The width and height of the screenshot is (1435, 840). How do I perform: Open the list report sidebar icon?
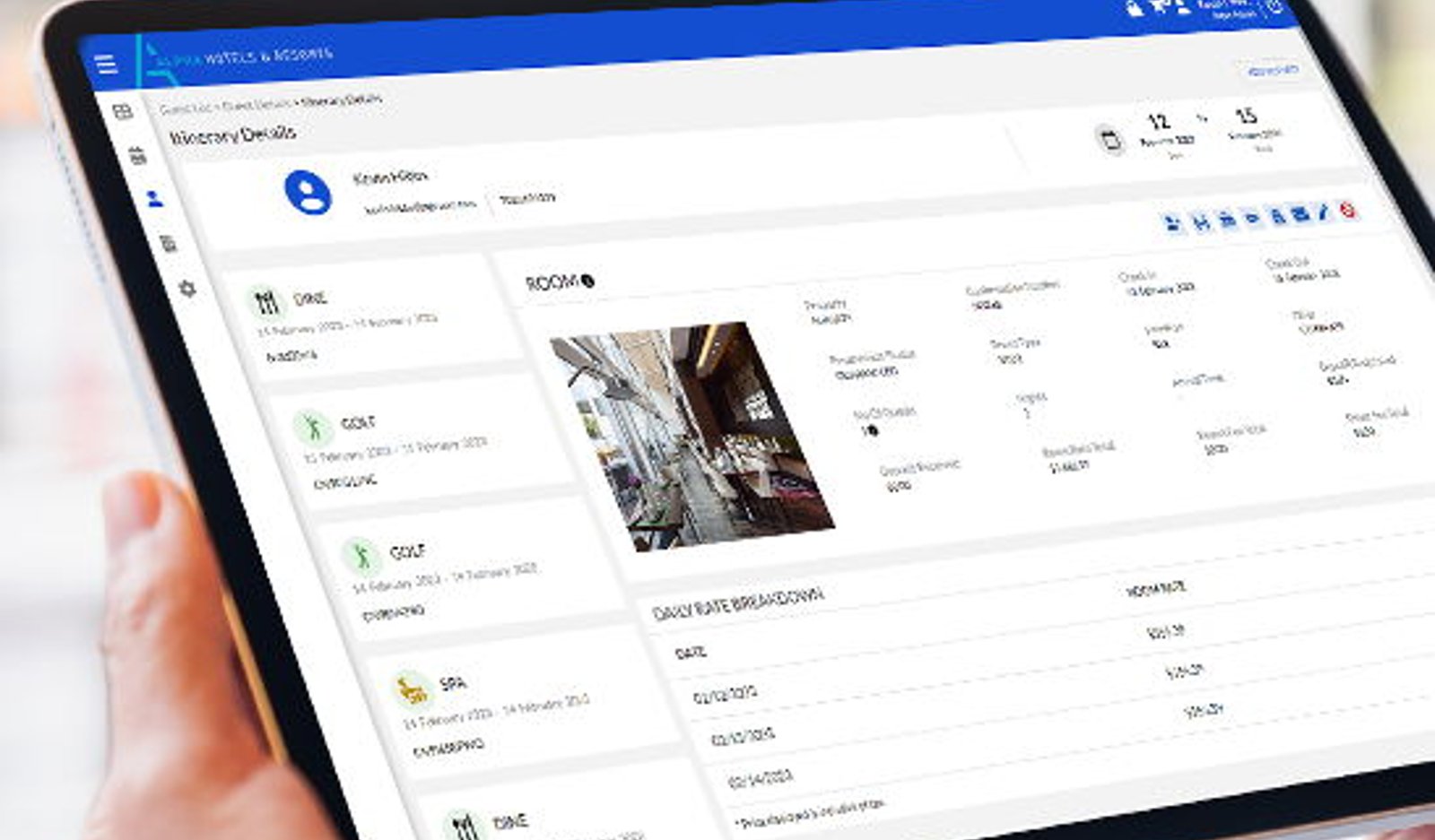coord(168,244)
